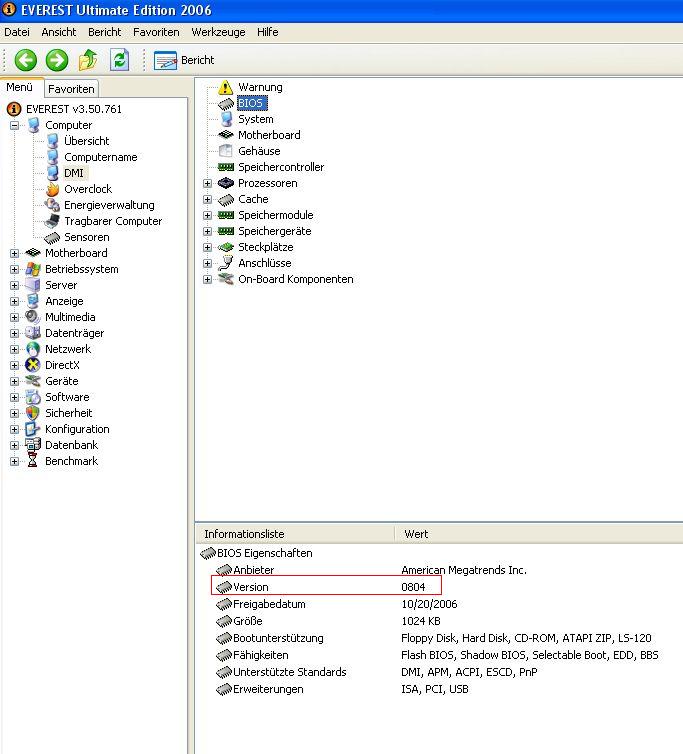
Task: Click the Speichercontroller memory icon
Action: (x=226, y=167)
